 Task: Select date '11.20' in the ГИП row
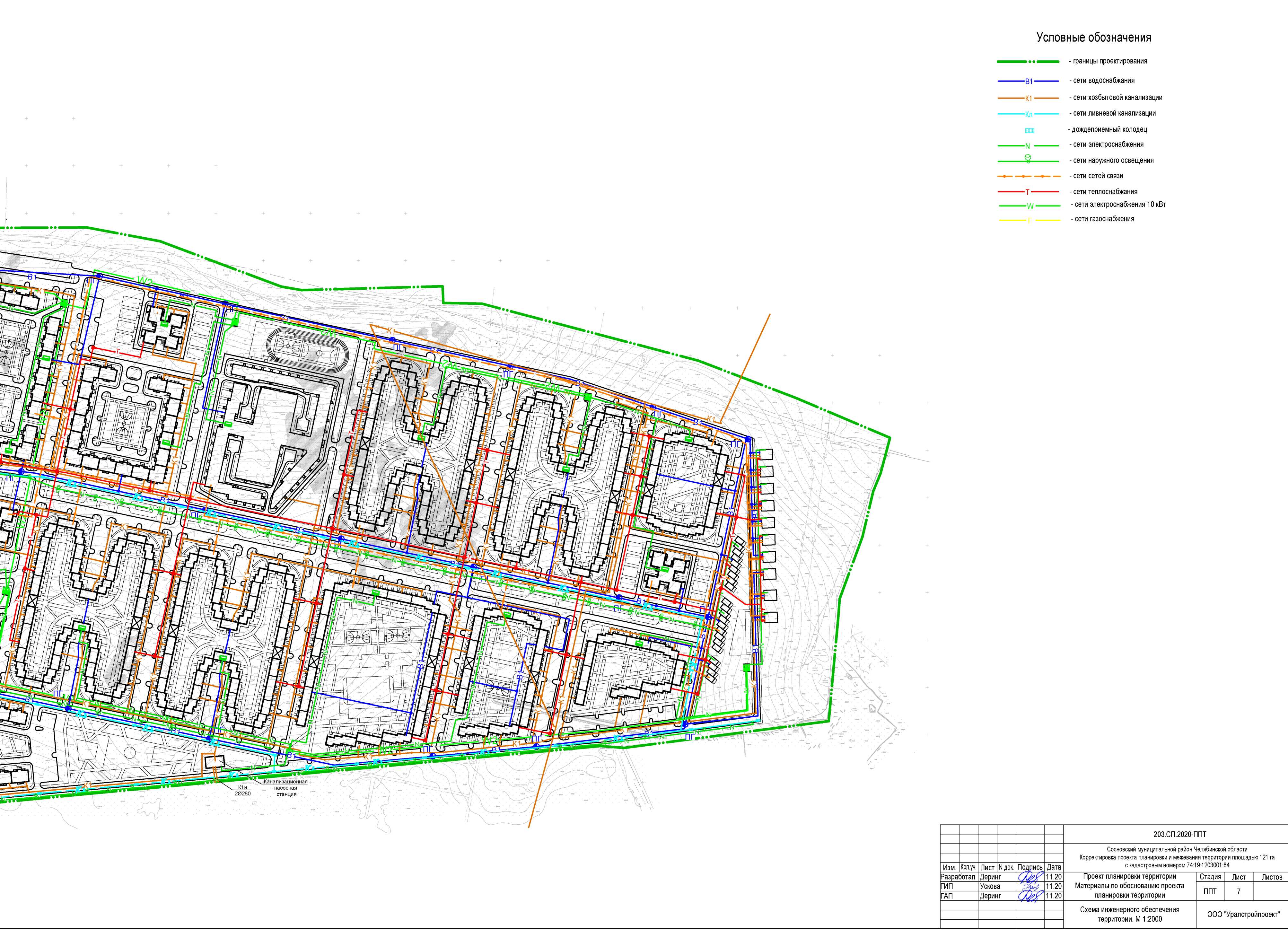coord(1054,886)
